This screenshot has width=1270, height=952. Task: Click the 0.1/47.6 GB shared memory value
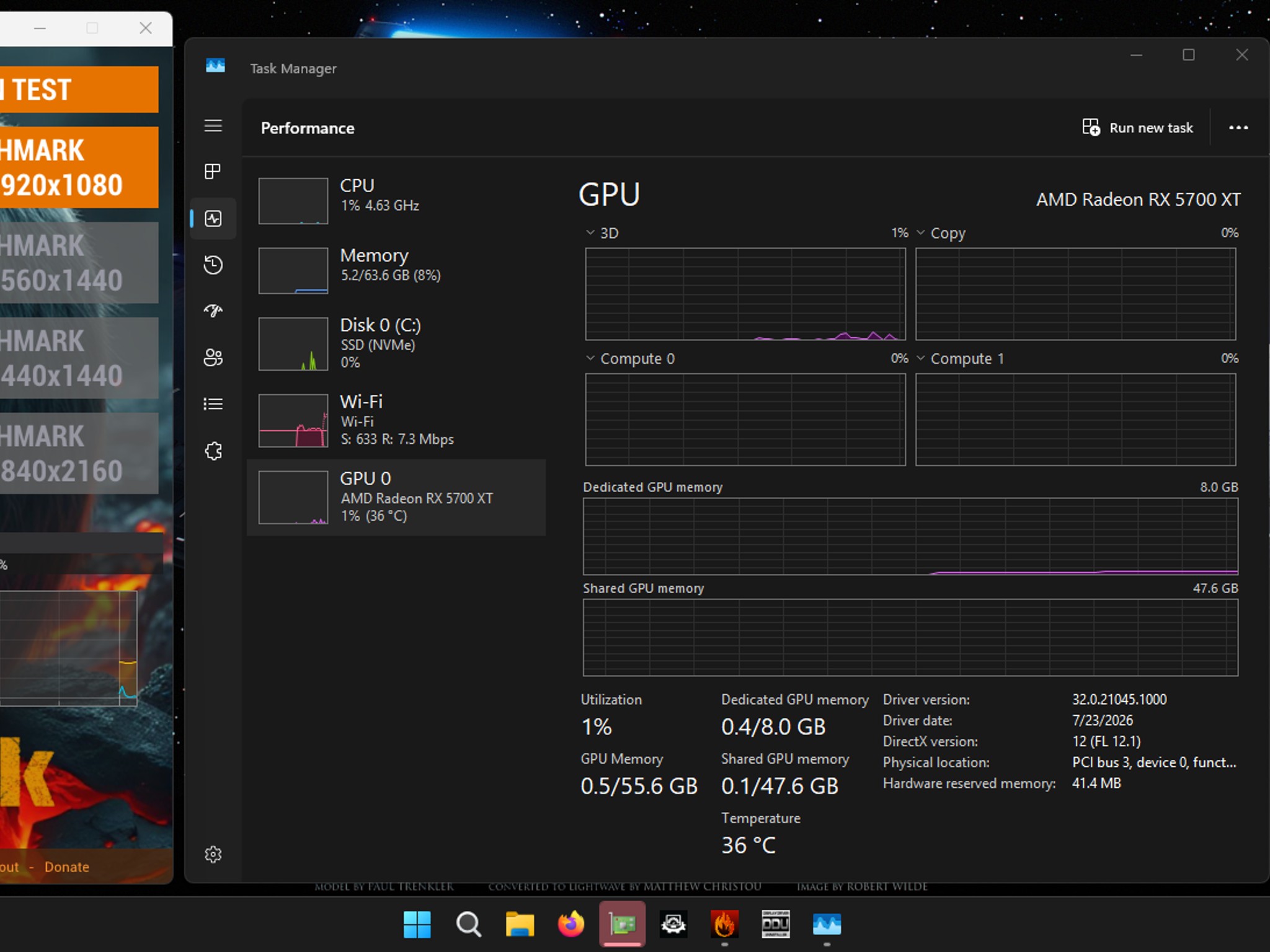779,786
